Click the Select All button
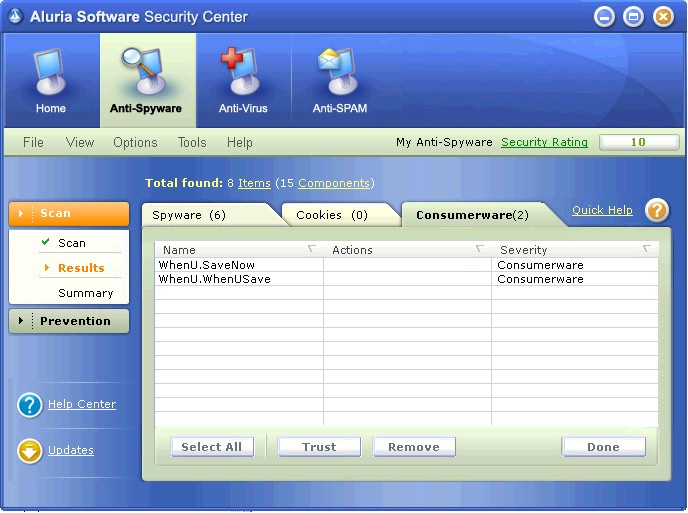This screenshot has height=513, width=688. (212, 447)
